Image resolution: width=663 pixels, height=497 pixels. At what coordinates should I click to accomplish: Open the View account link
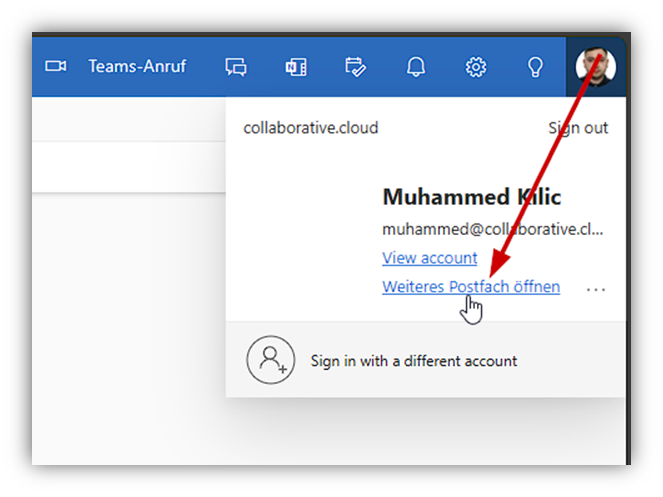point(430,258)
